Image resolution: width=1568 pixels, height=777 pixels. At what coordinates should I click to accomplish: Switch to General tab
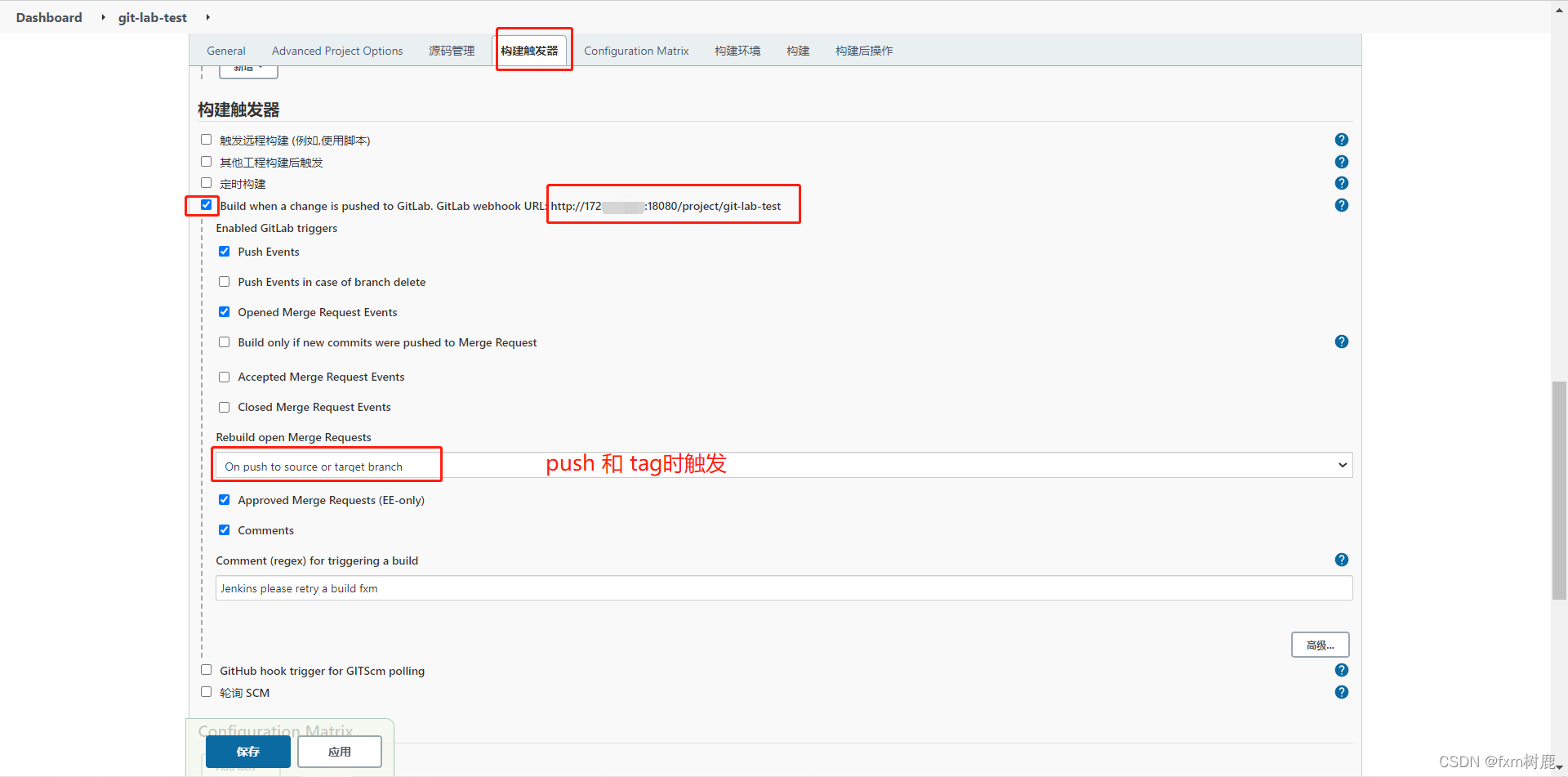click(x=226, y=51)
